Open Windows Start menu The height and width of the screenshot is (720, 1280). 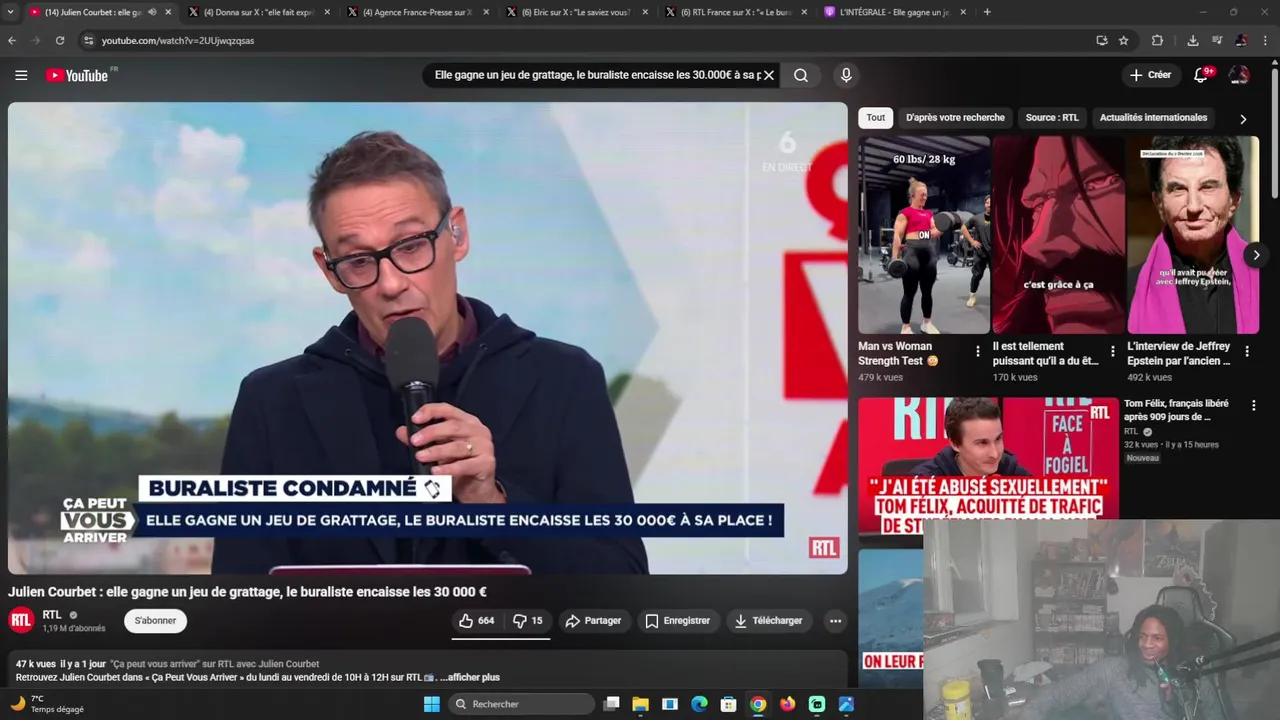431,704
